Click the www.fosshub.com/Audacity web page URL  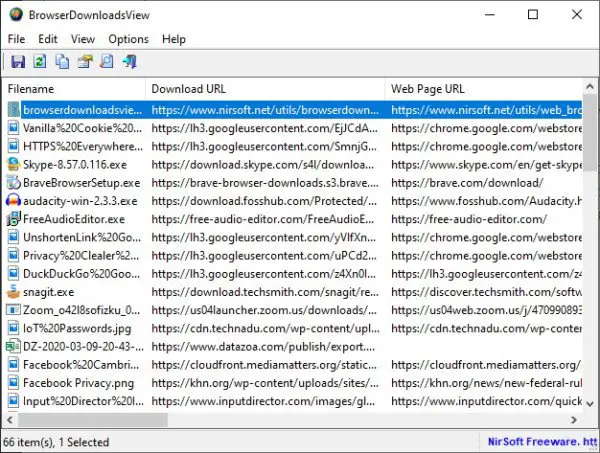point(486,201)
